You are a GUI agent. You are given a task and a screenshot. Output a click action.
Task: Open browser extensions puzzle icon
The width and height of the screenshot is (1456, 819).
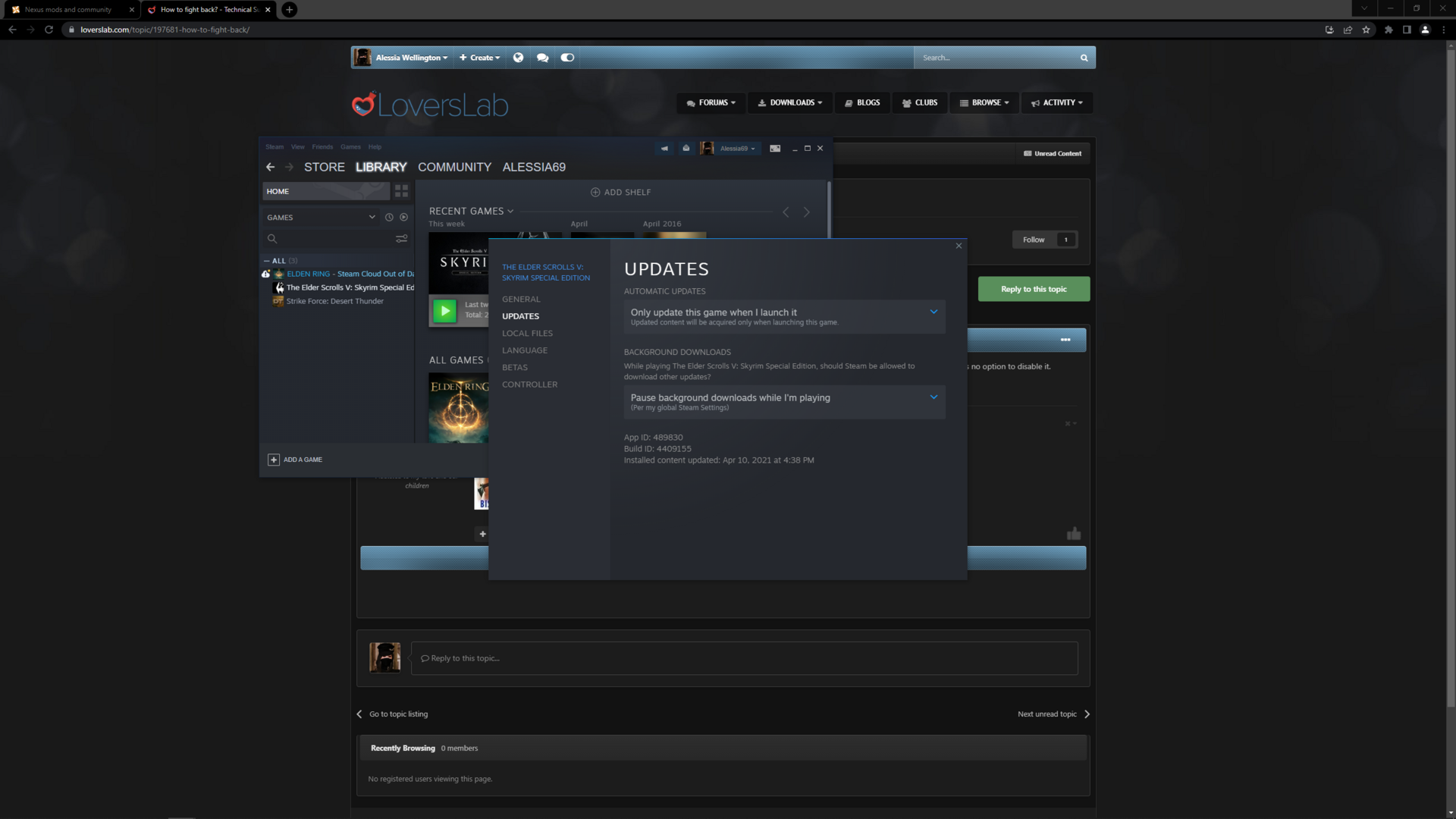pyautogui.click(x=1389, y=30)
